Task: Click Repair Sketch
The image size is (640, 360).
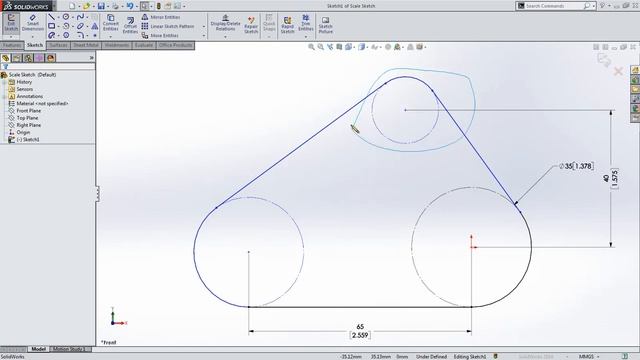Action: point(251,25)
